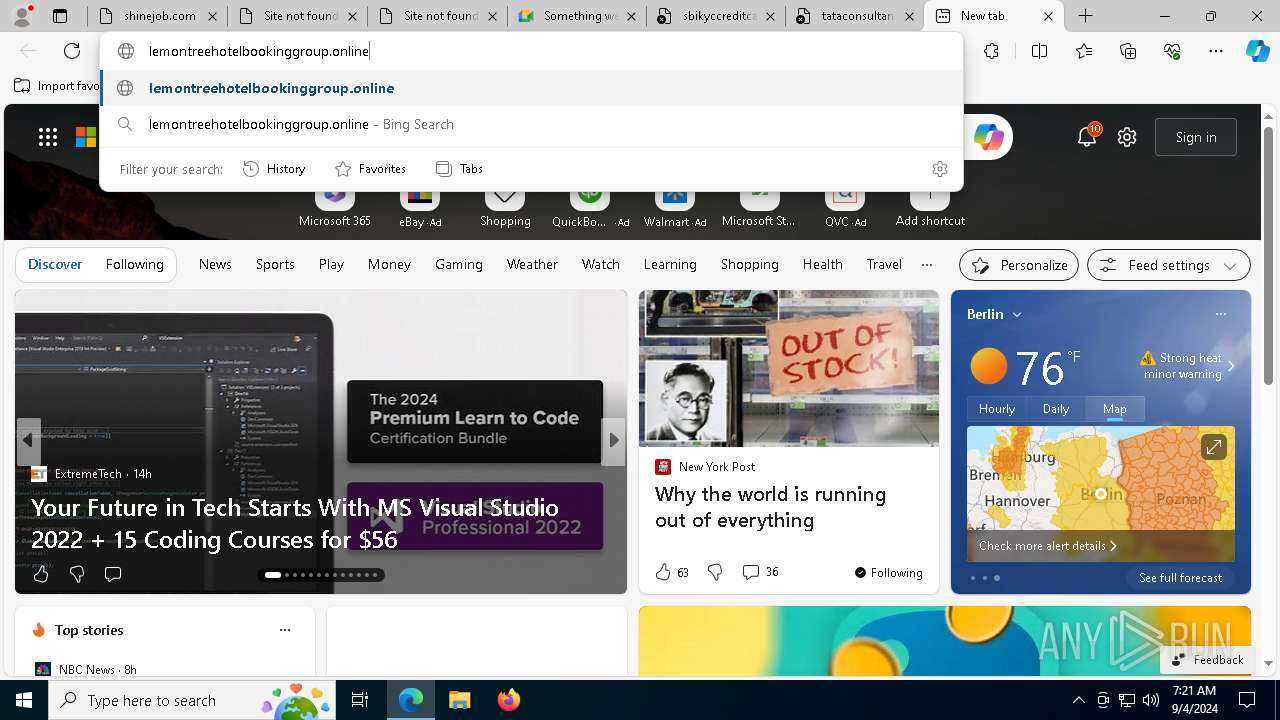Click the Sign in button

click(x=1196, y=137)
